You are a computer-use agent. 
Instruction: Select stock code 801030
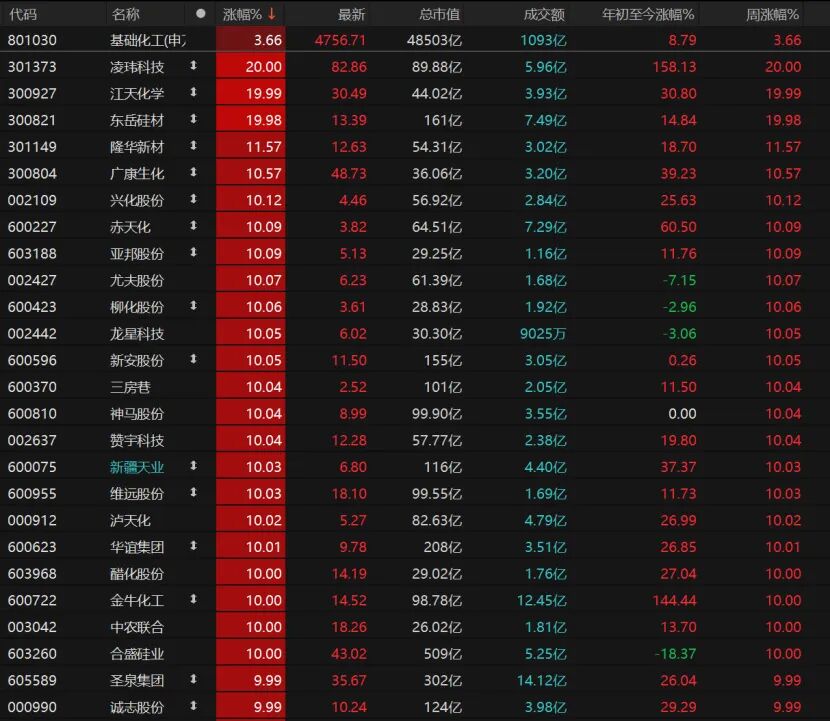32,40
